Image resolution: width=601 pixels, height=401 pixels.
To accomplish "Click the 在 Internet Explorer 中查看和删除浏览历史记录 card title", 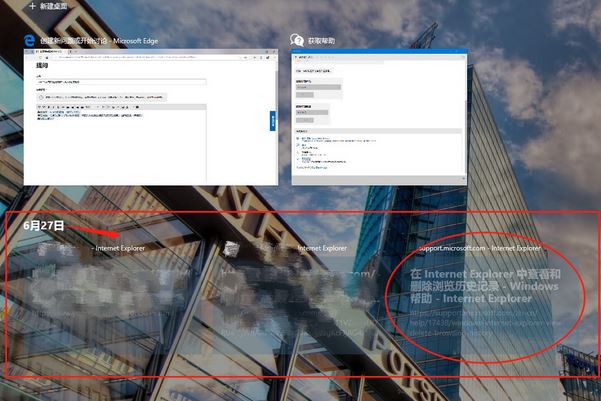I will coord(486,286).
